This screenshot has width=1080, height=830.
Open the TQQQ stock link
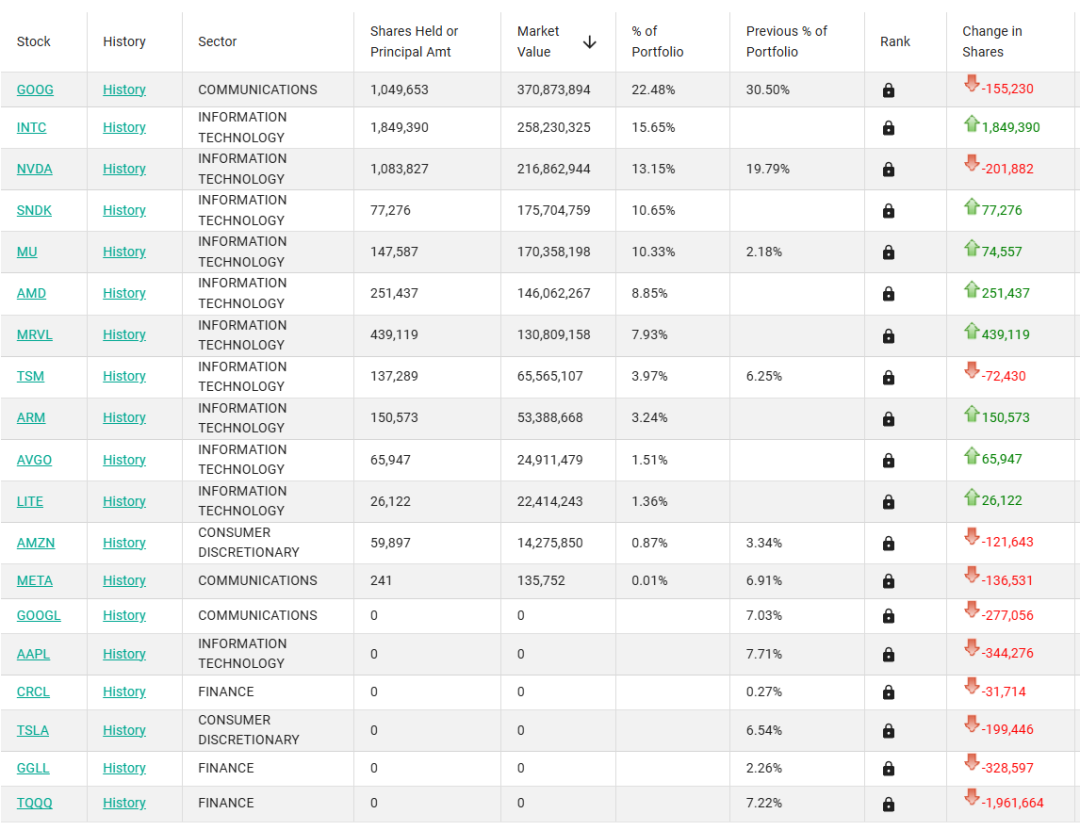pyautogui.click(x=34, y=802)
